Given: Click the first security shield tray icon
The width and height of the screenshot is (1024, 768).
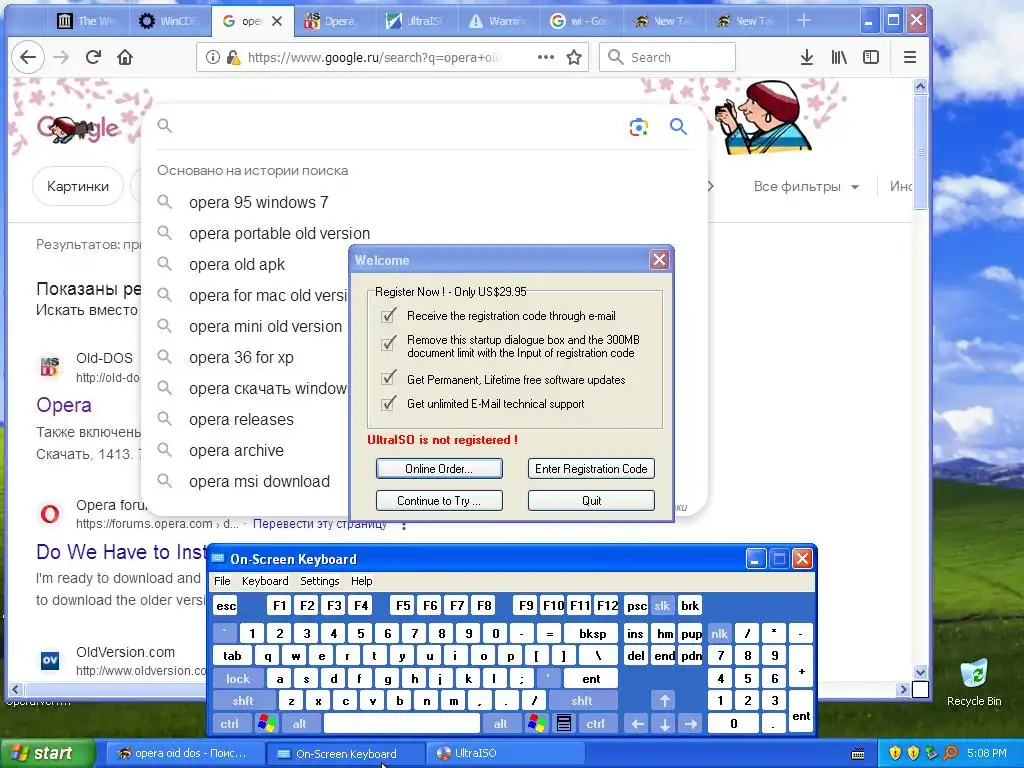Looking at the screenshot, I should tap(895, 753).
